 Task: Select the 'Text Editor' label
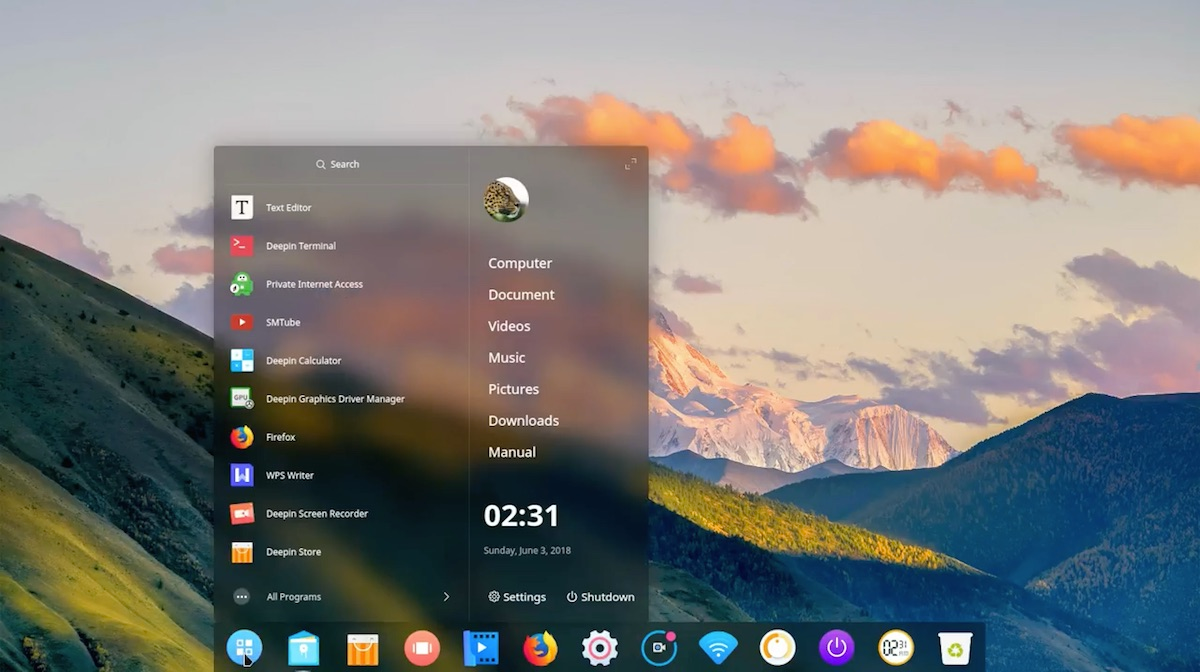click(289, 208)
